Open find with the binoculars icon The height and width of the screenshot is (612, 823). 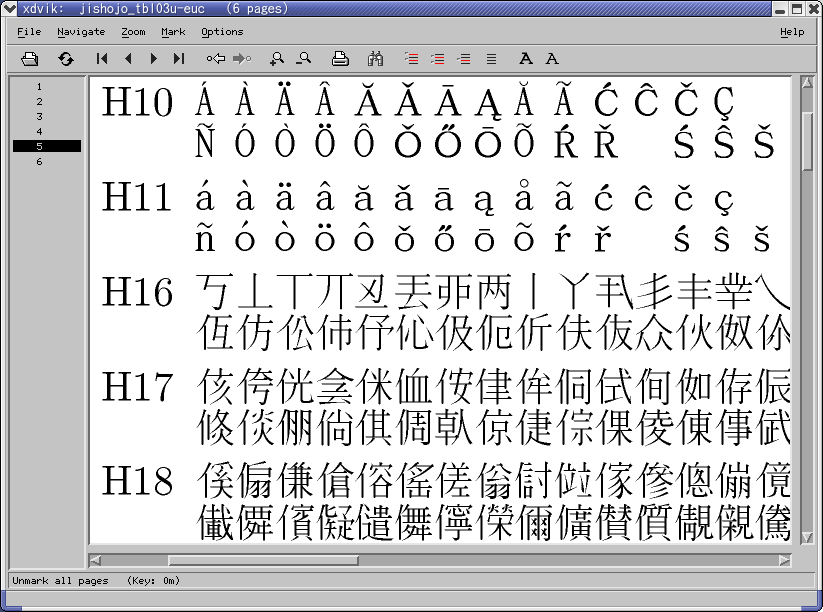pos(375,59)
